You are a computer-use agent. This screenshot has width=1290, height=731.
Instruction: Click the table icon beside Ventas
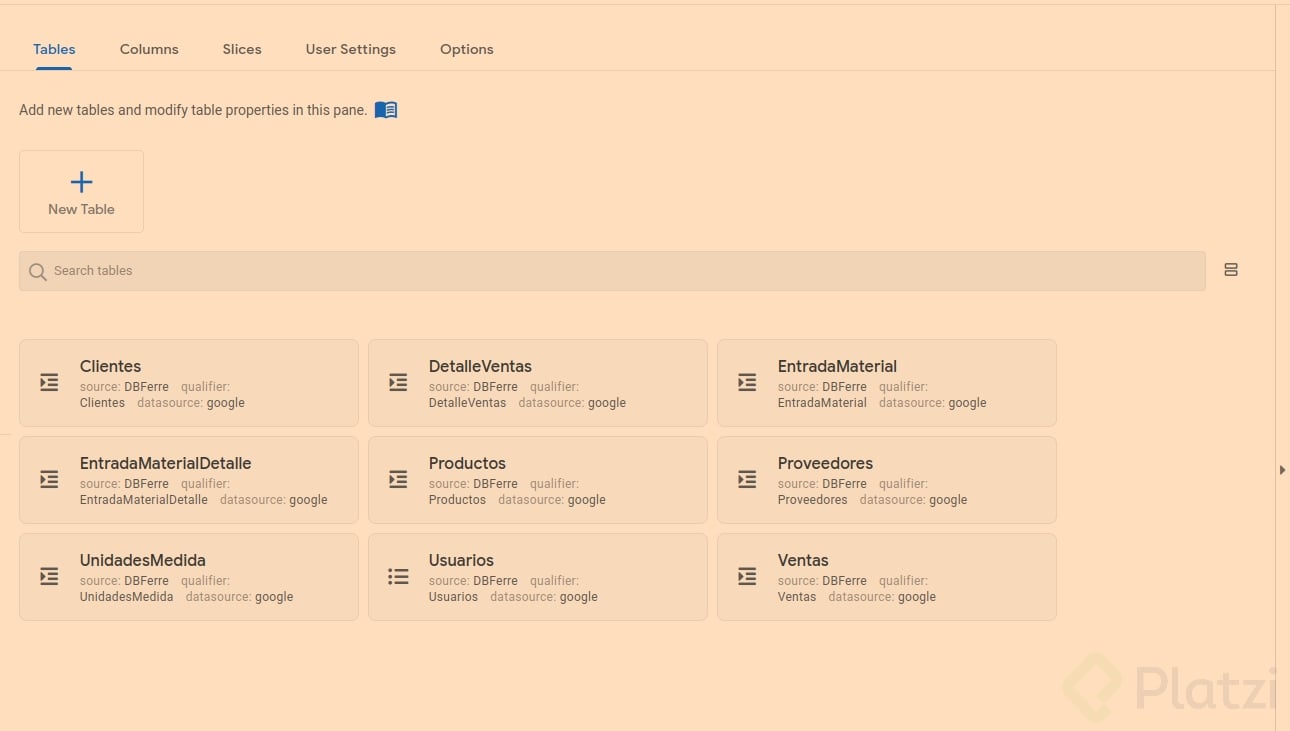point(747,576)
